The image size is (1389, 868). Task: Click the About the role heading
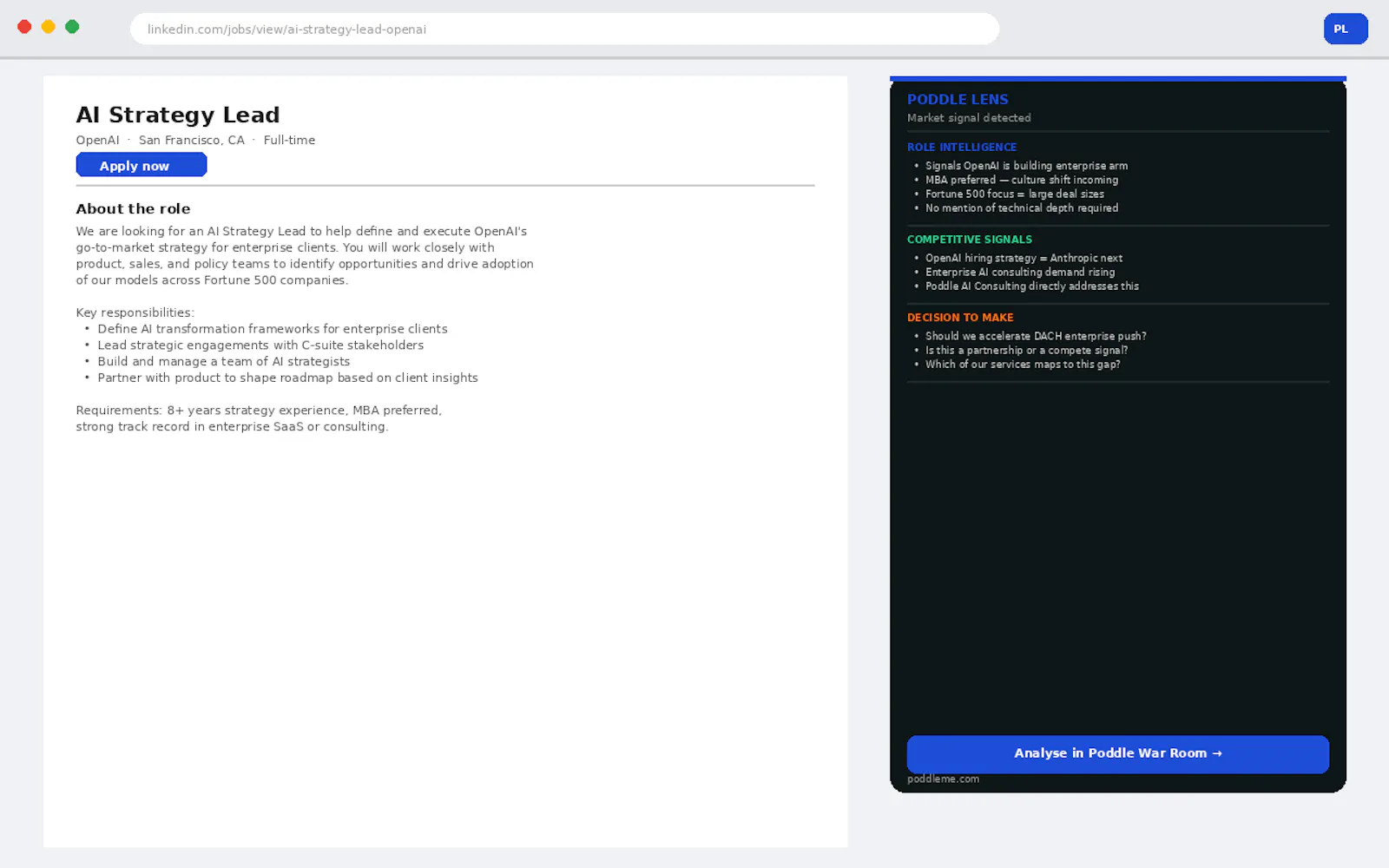133,208
